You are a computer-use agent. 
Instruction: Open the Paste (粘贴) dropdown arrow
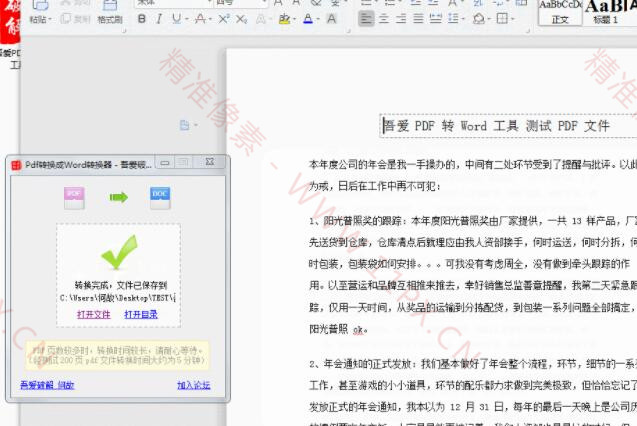[50, 19]
